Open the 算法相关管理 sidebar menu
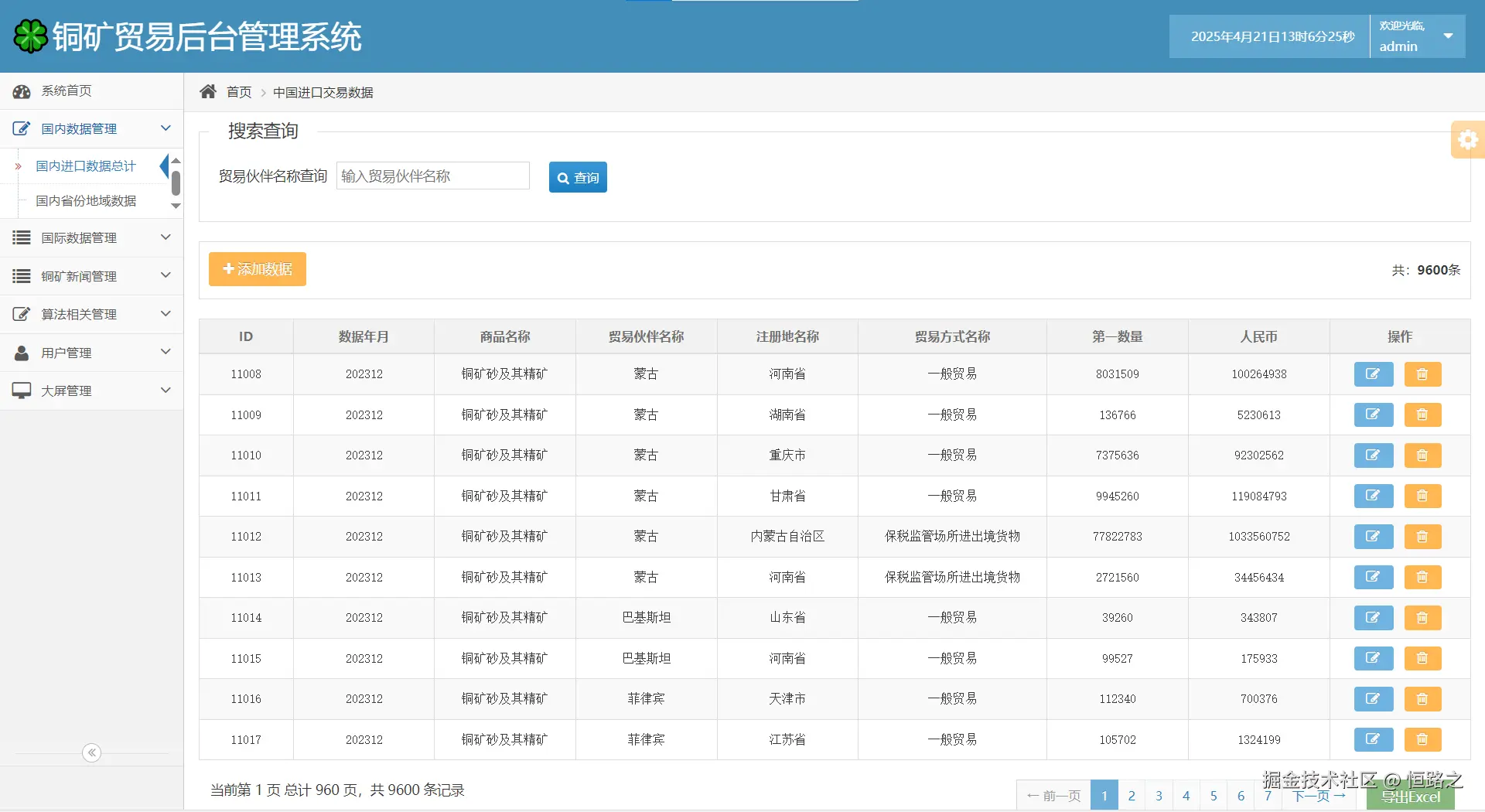Viewport: 1485px width, 812px height. click(x=91, y=315)
